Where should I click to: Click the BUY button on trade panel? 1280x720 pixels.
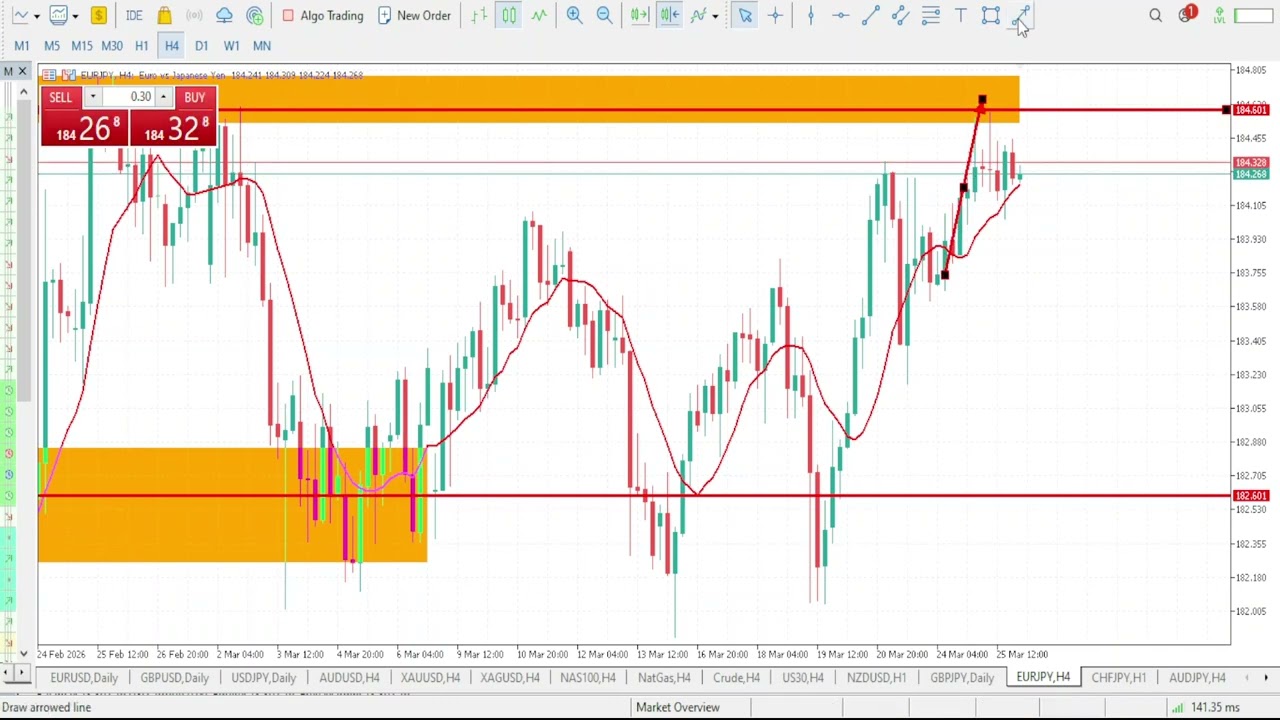[x=194, y=97]
